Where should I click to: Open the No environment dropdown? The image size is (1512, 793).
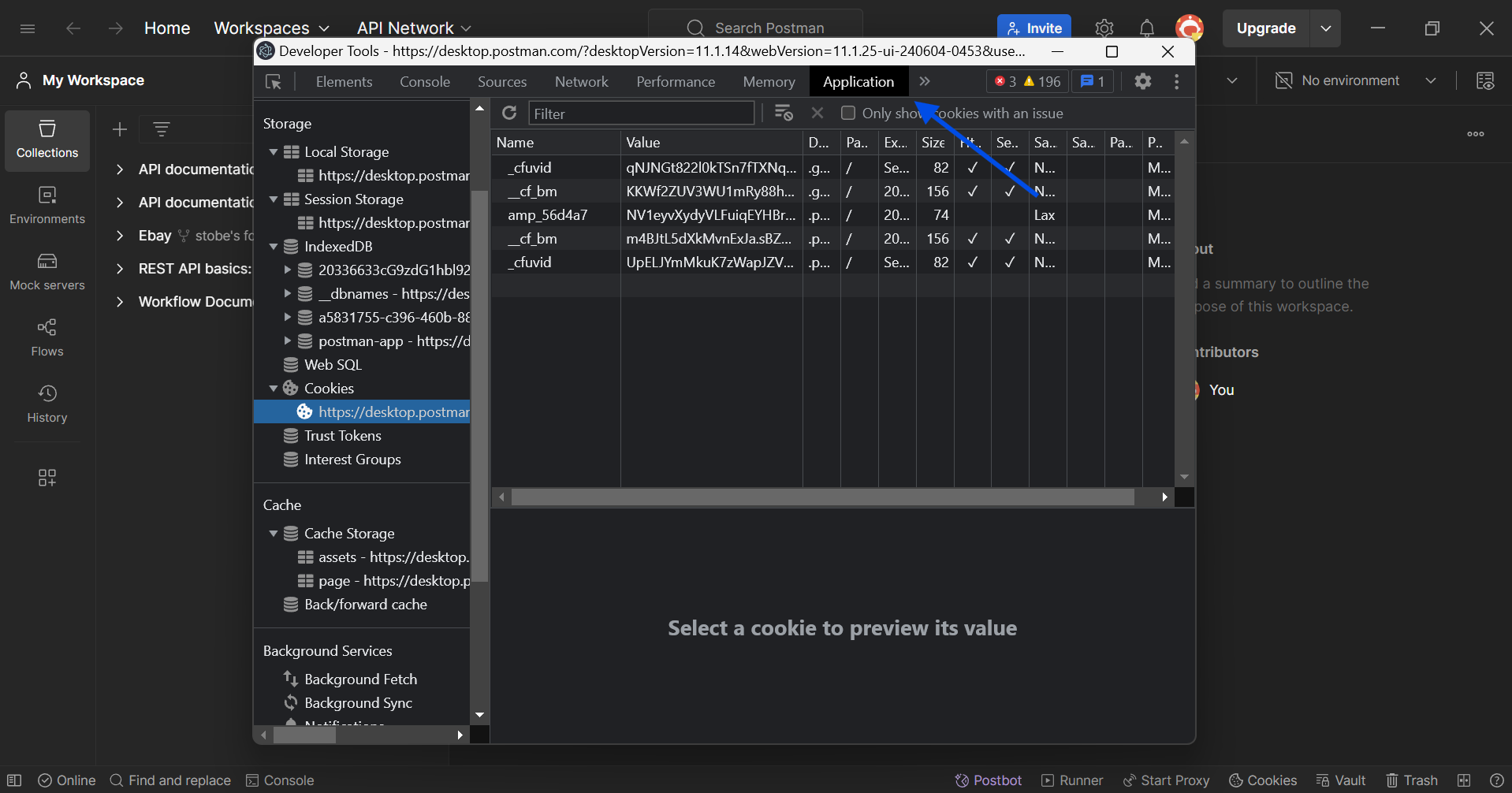click(x=1356, y=80)
